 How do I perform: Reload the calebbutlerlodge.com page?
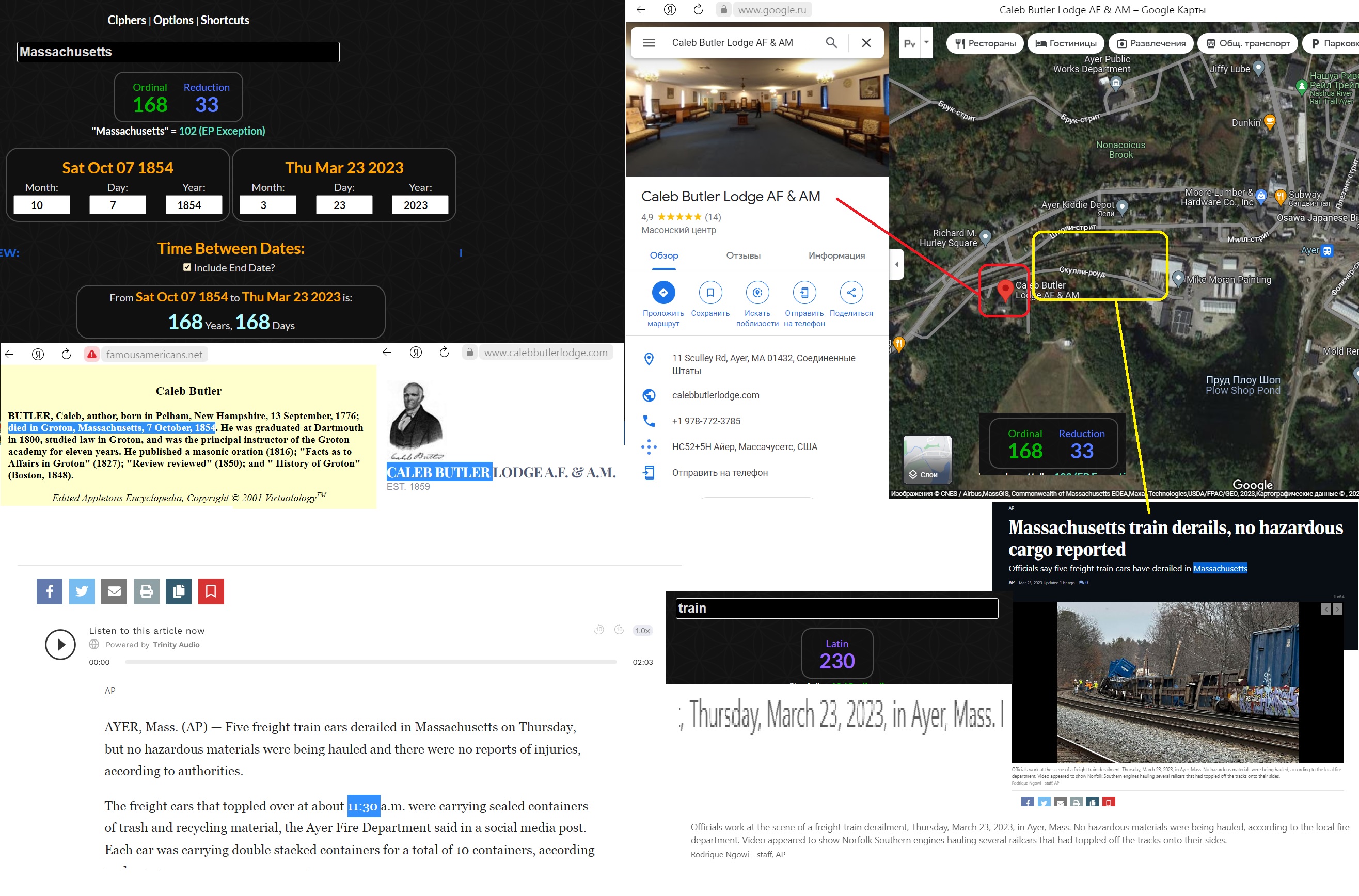444,353
